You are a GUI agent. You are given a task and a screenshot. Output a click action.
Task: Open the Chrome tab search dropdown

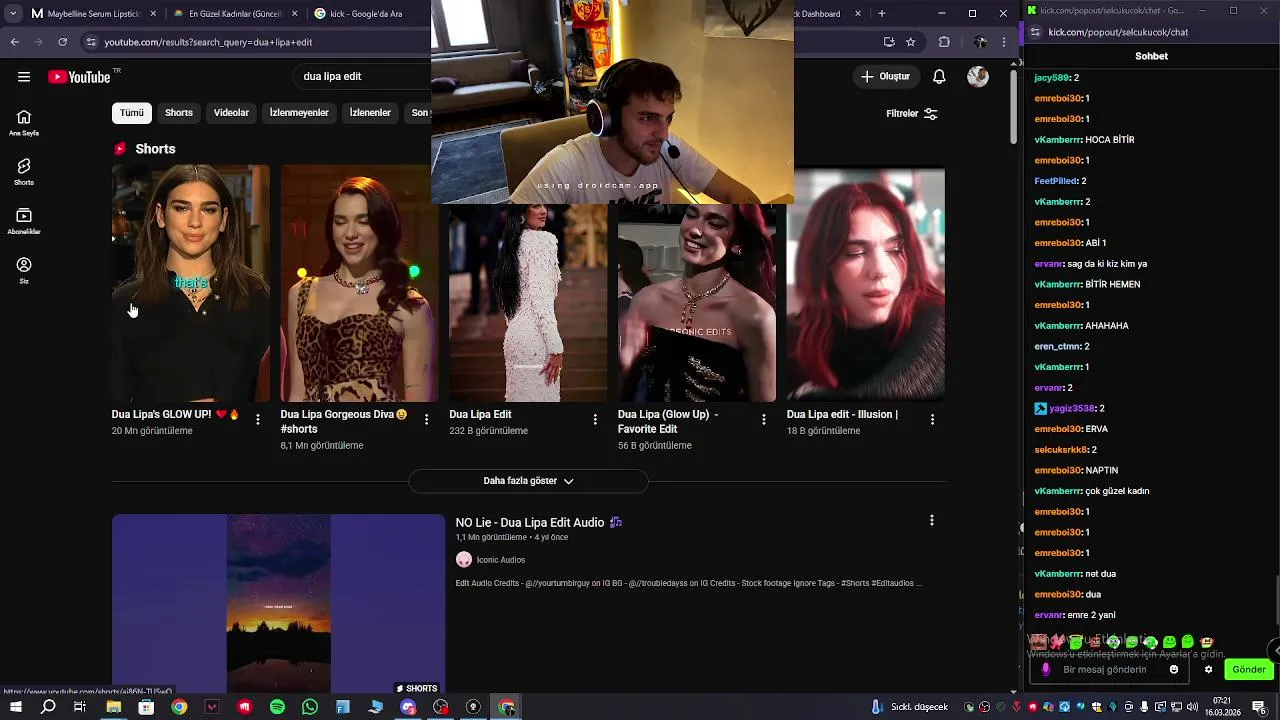[13, 14]
